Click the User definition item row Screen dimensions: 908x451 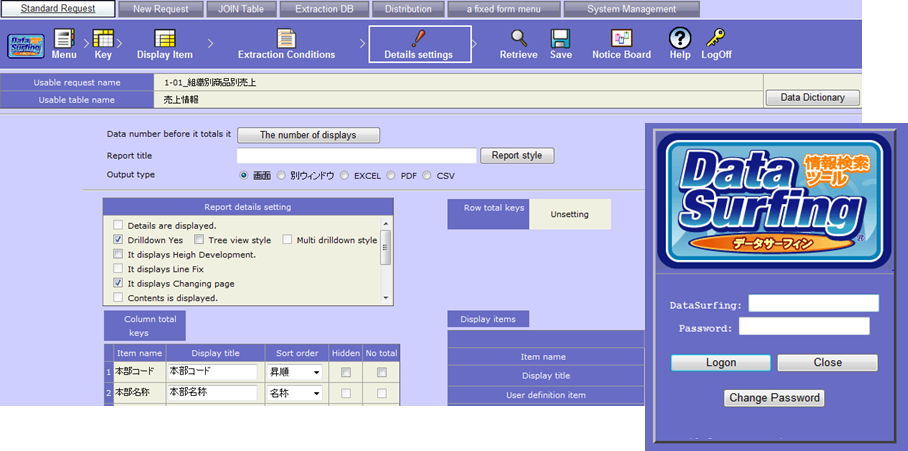click(x=545, y=395)
